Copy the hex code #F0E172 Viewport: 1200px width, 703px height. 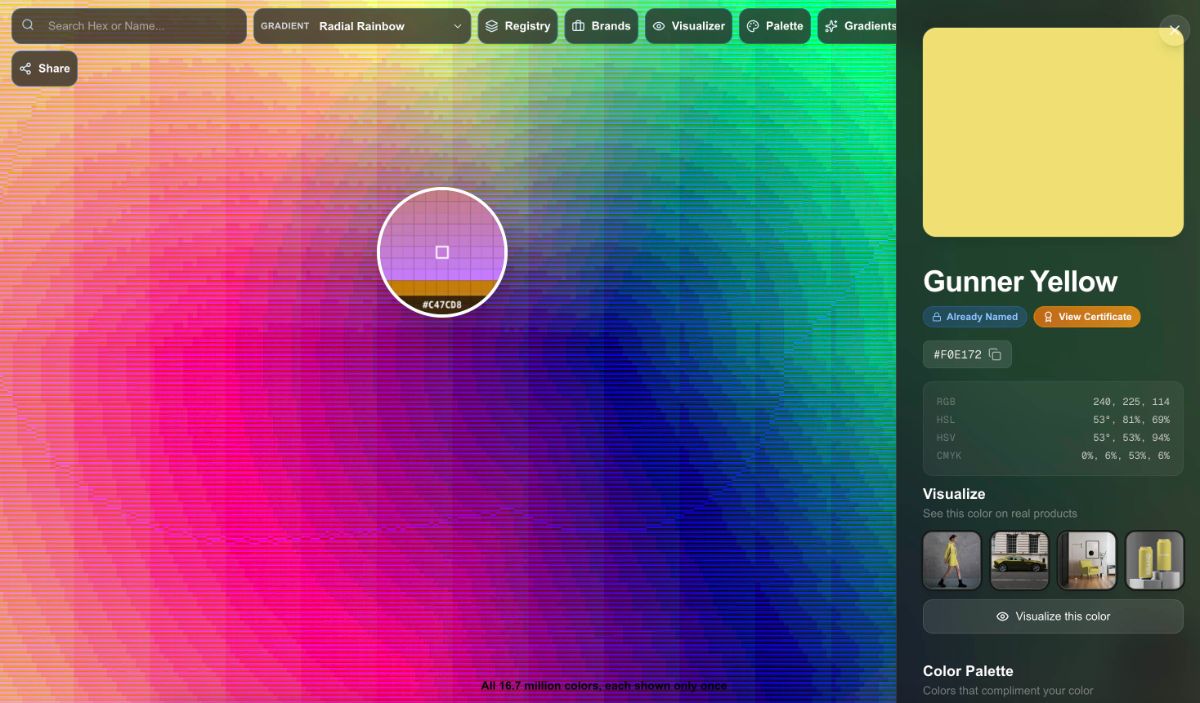(994, 354)
